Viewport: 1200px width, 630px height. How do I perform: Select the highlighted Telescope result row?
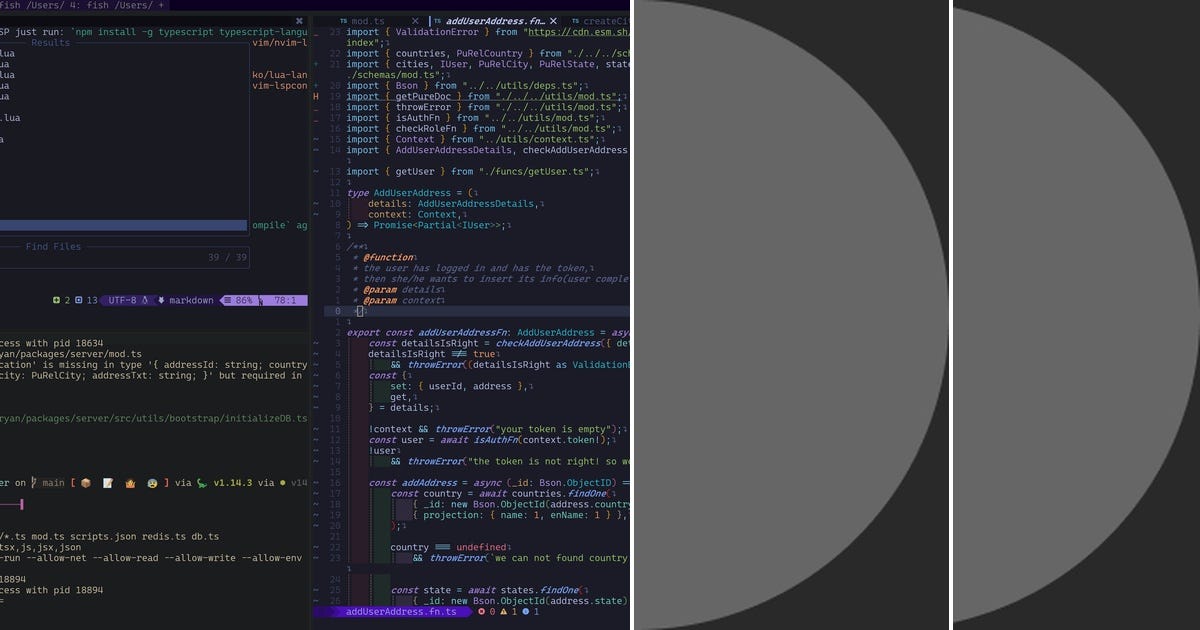(x=124, y=226)
